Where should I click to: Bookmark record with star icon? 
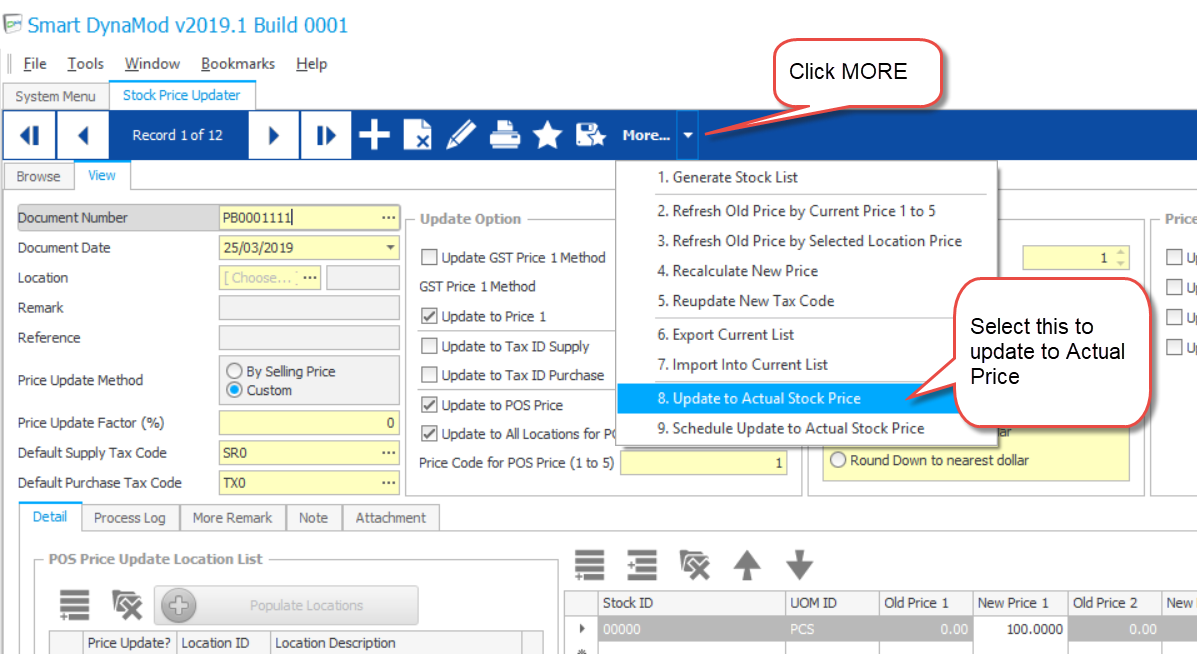(547, 135)
